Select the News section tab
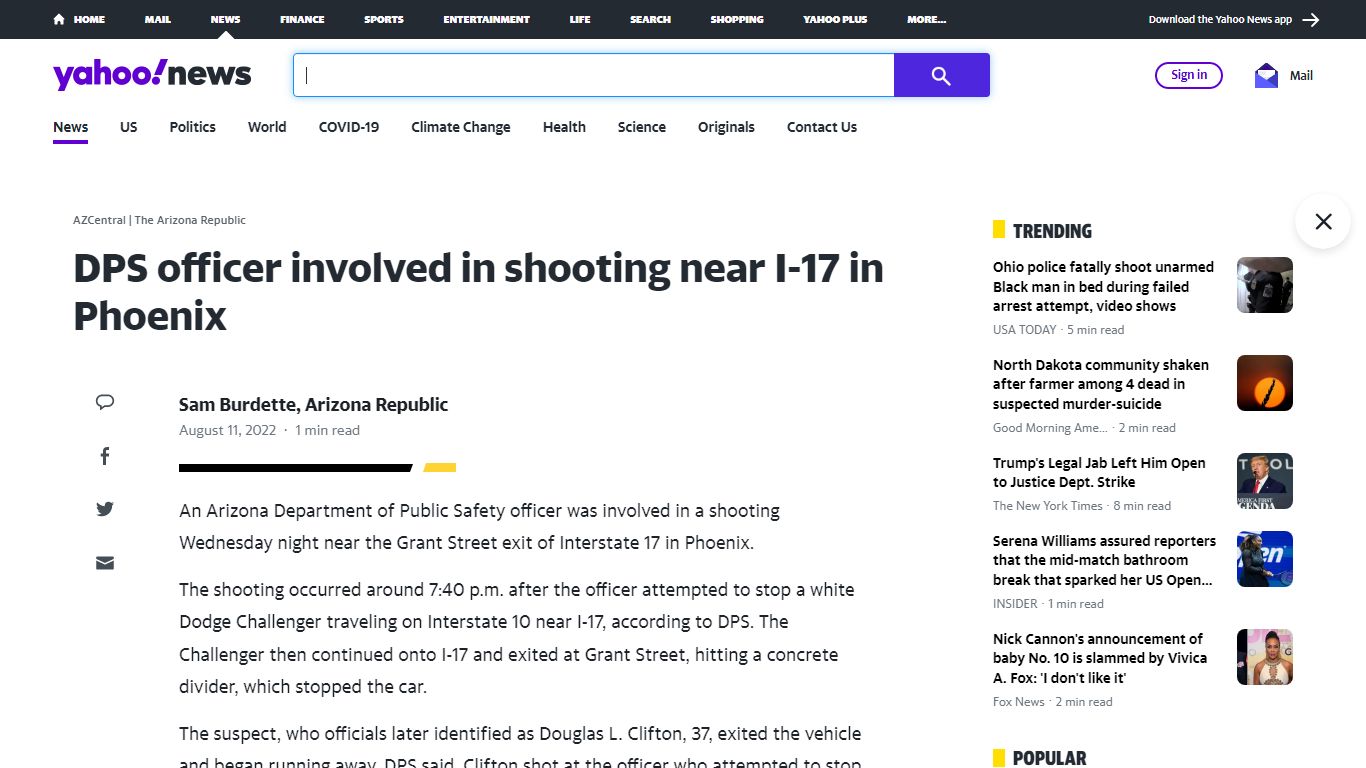The image size is (1366, 768). click(x=71, y=127)
